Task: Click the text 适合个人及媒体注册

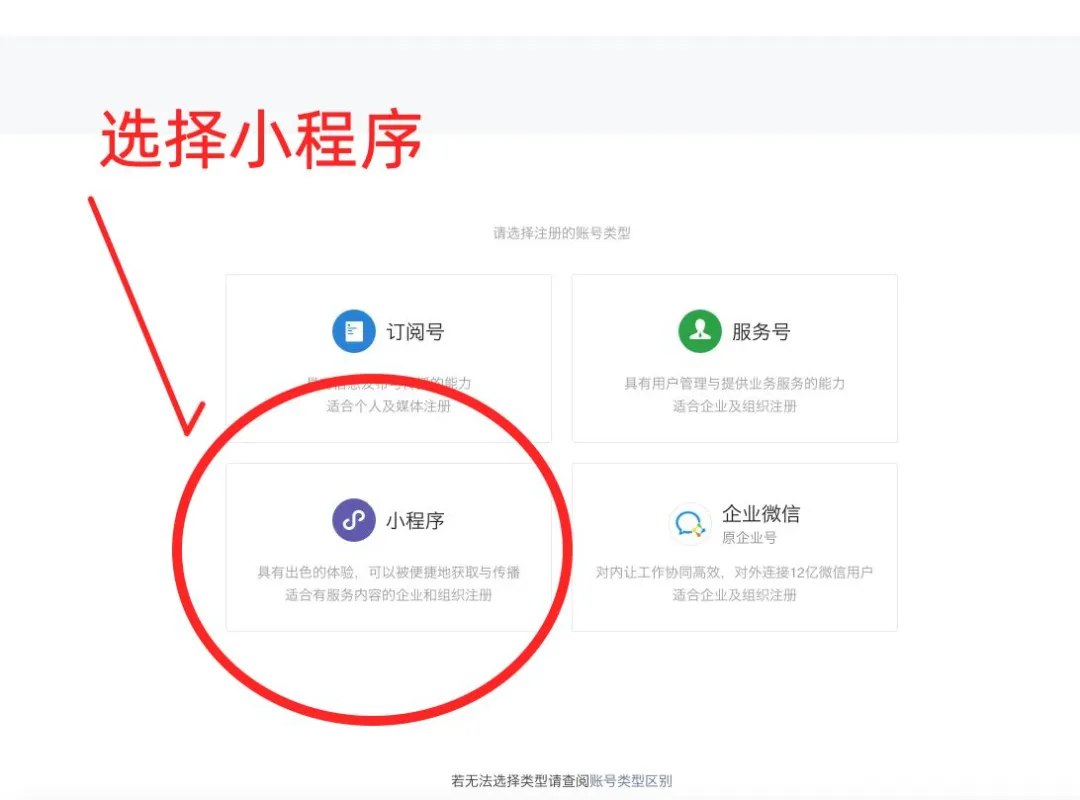Action: [388, 407]
